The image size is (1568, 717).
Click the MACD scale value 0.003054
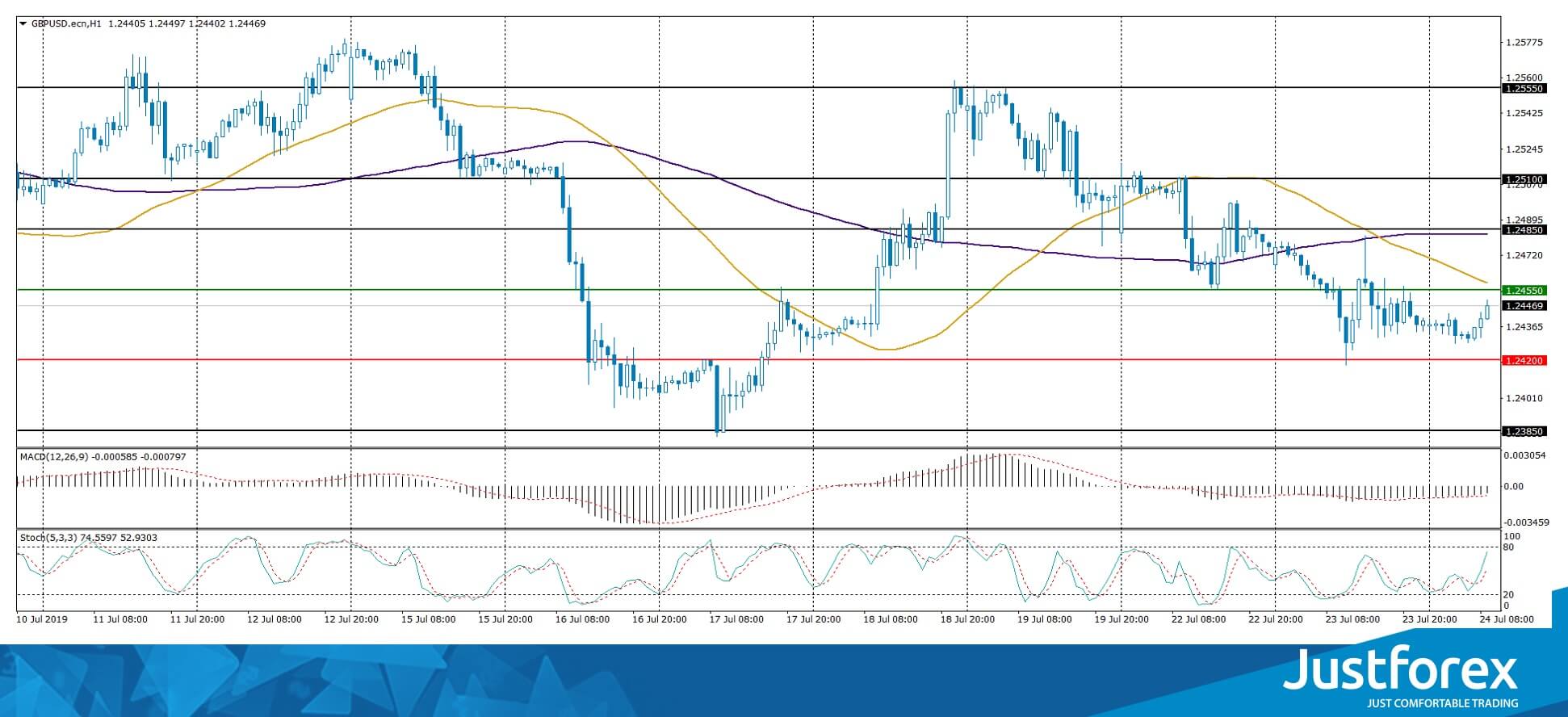click(1525, 455)
